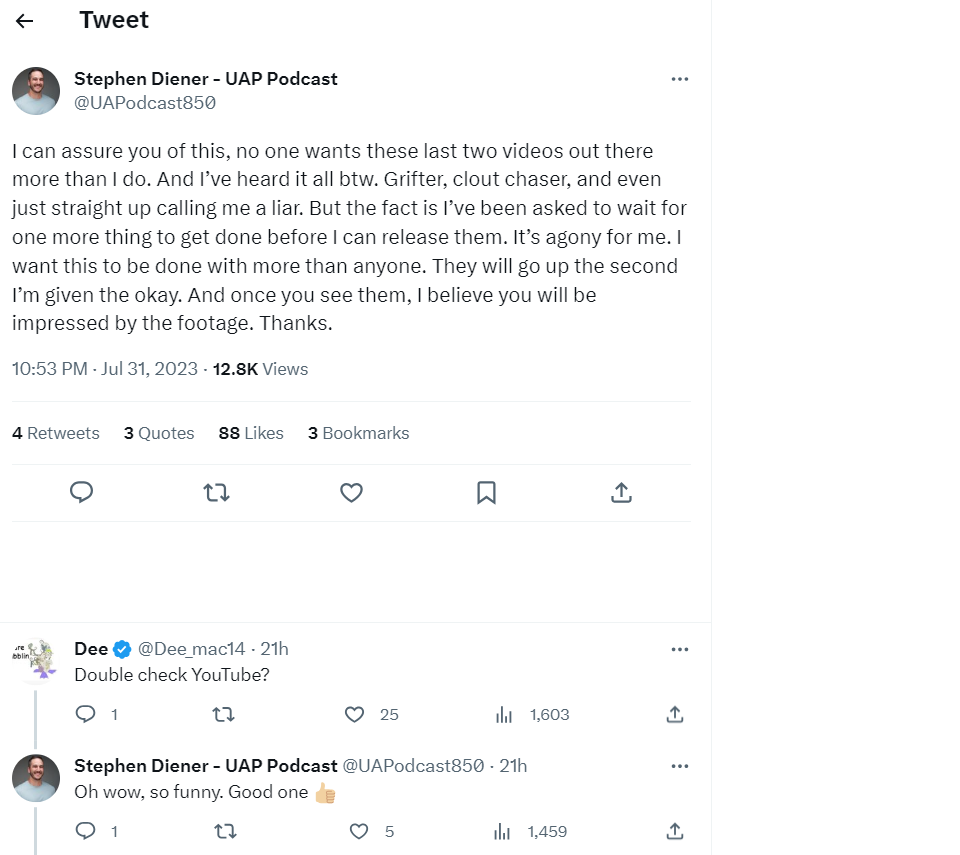
Task: Open more options on main tweet
Action: [680, 79]
